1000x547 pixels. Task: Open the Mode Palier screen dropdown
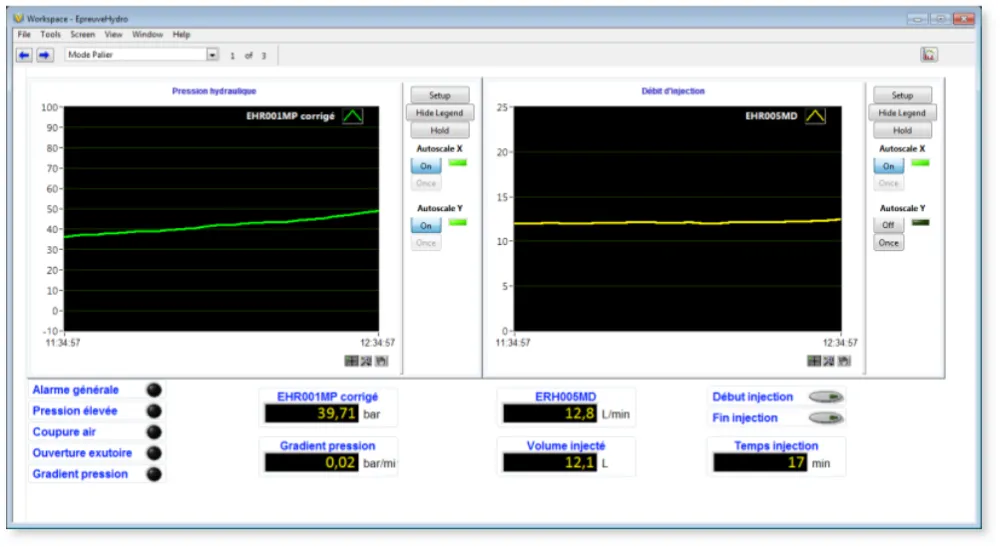[x=212, y=55]
